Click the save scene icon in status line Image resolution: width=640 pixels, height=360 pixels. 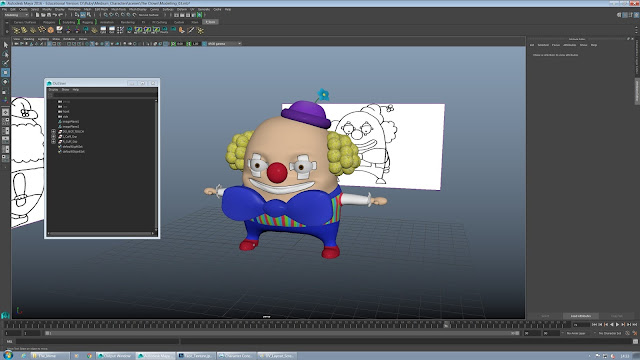(49, 15)
